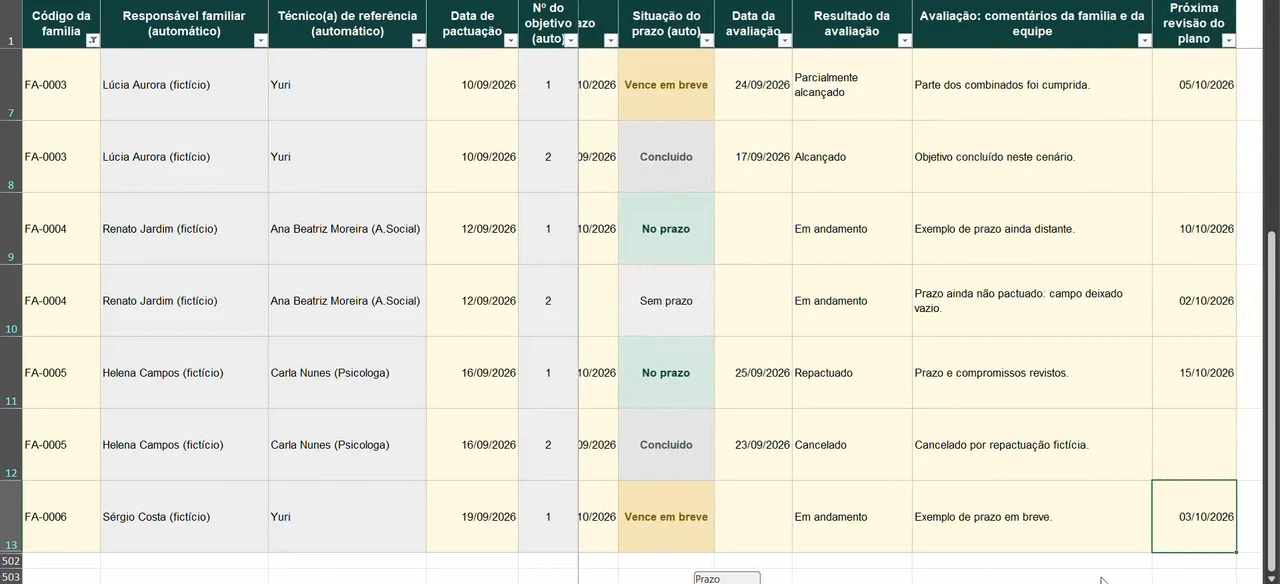The height and width of the screenshot is (584, 1280).
Task: Open the Situação do prazo filter dropdown
Action: pyautogui.click(x=707, y=41)
